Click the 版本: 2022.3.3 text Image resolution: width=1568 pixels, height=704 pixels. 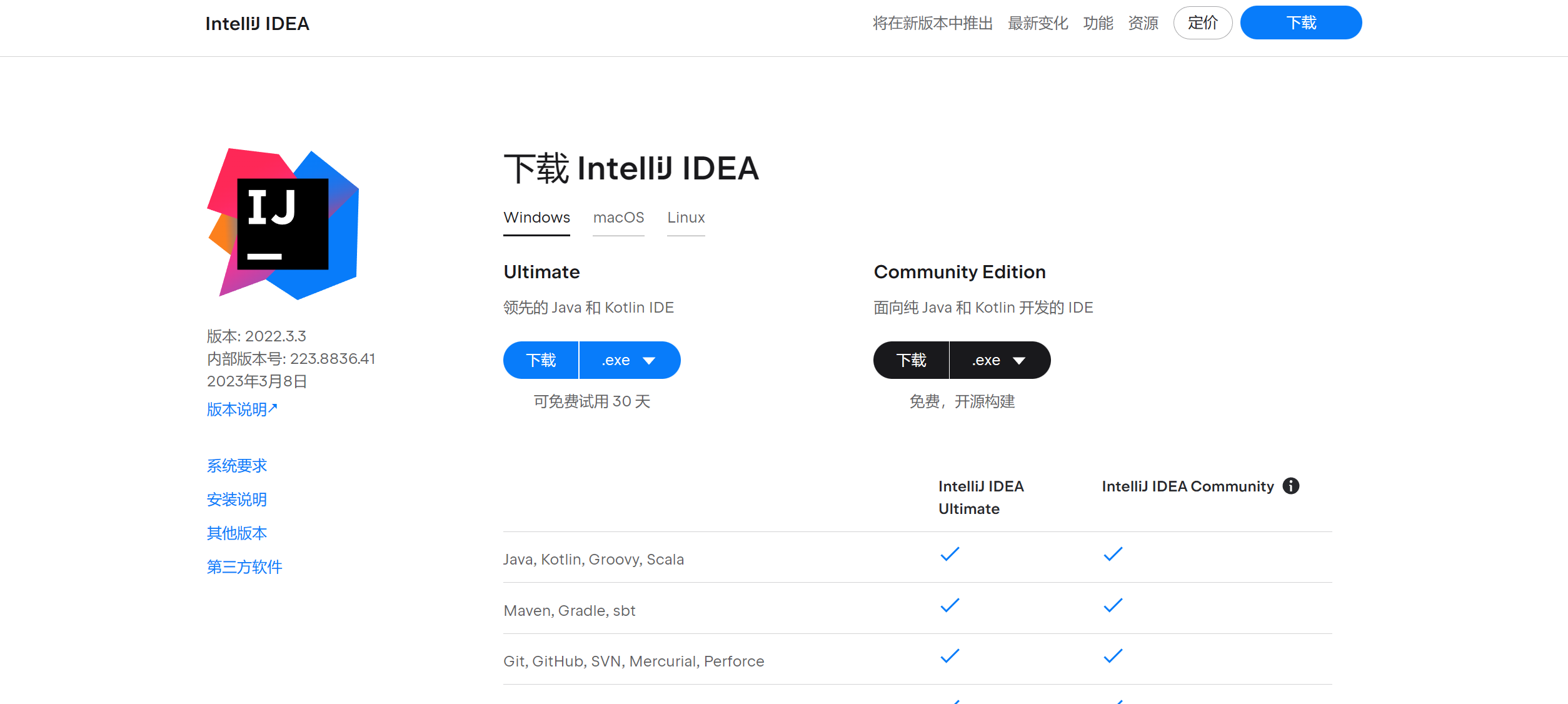(256, 336)
